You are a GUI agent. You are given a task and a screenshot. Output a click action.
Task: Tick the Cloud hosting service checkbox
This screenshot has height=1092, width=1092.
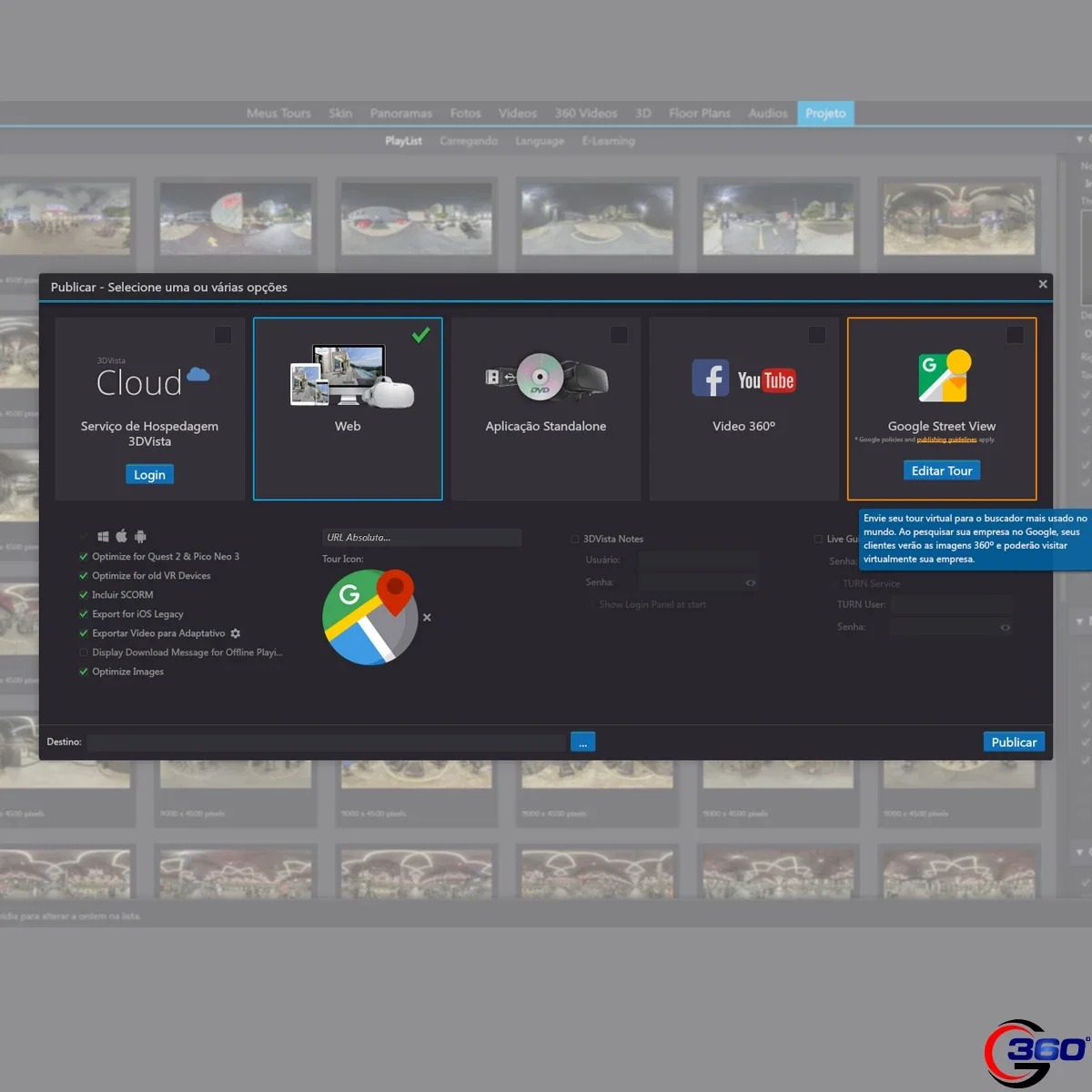pos(222,335)
